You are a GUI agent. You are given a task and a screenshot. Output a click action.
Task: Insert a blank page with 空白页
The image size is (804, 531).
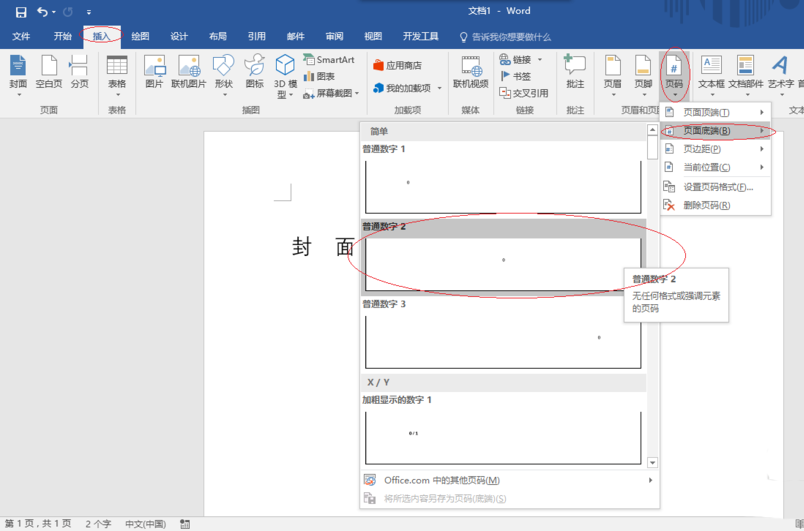49,72
